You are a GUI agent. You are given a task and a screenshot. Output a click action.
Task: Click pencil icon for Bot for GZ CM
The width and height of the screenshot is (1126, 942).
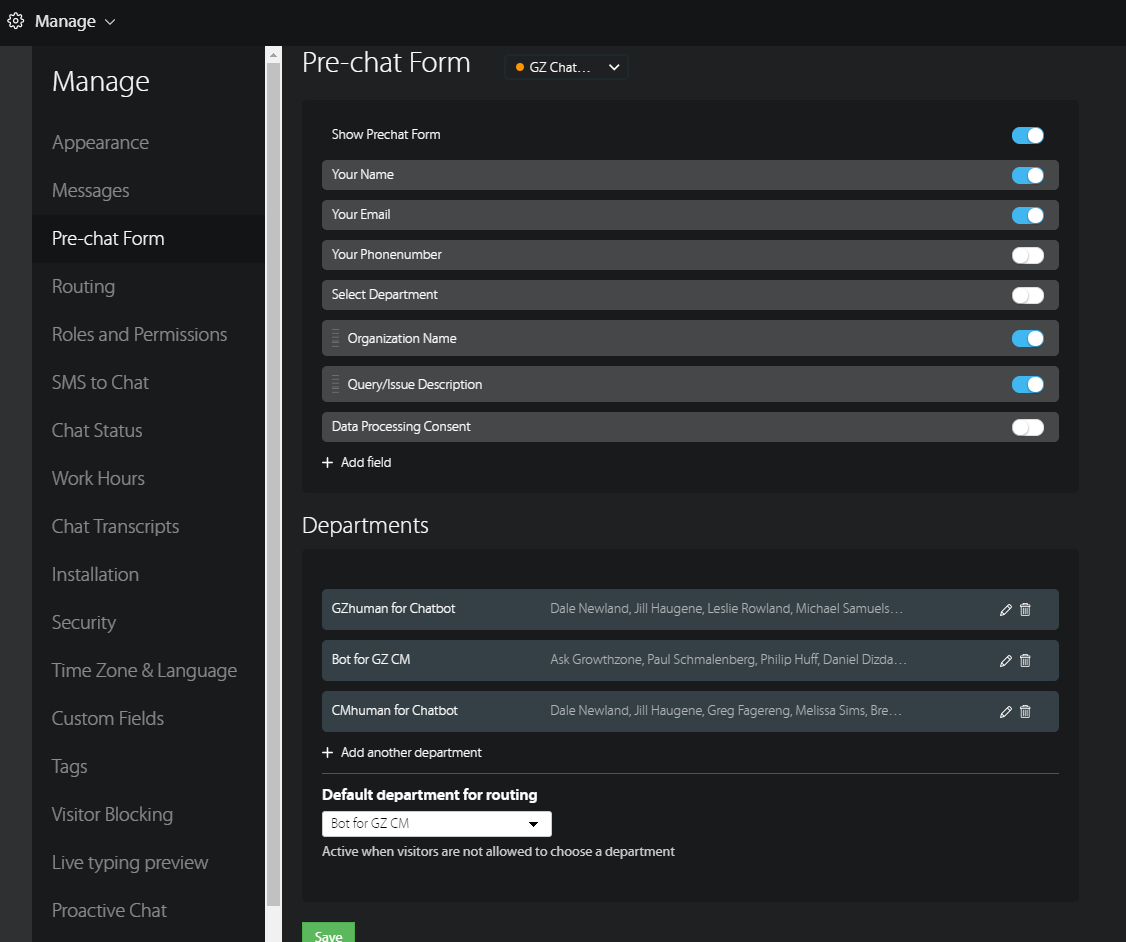point(1005,661)
